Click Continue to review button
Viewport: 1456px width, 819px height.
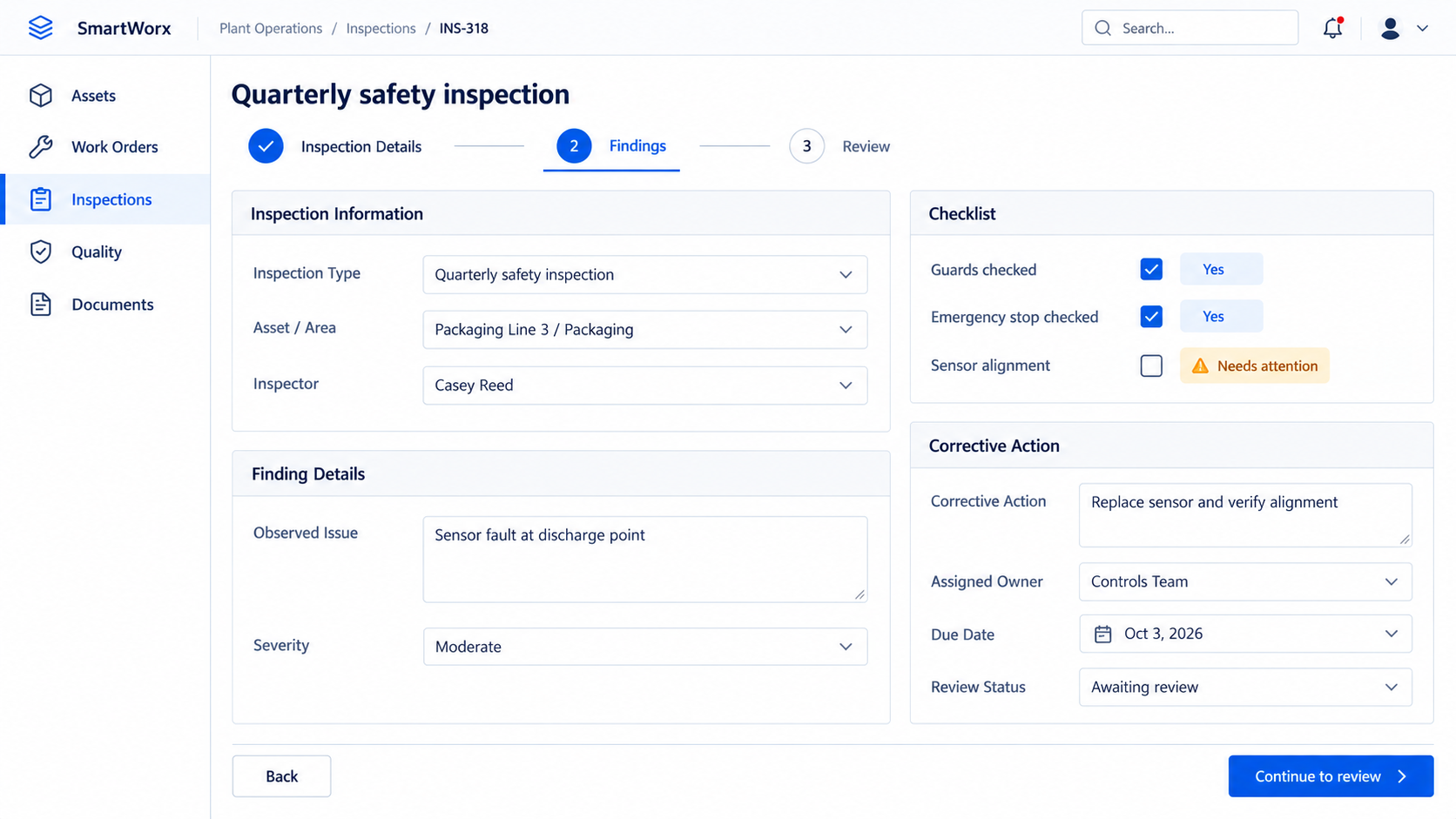(1331, 776)
